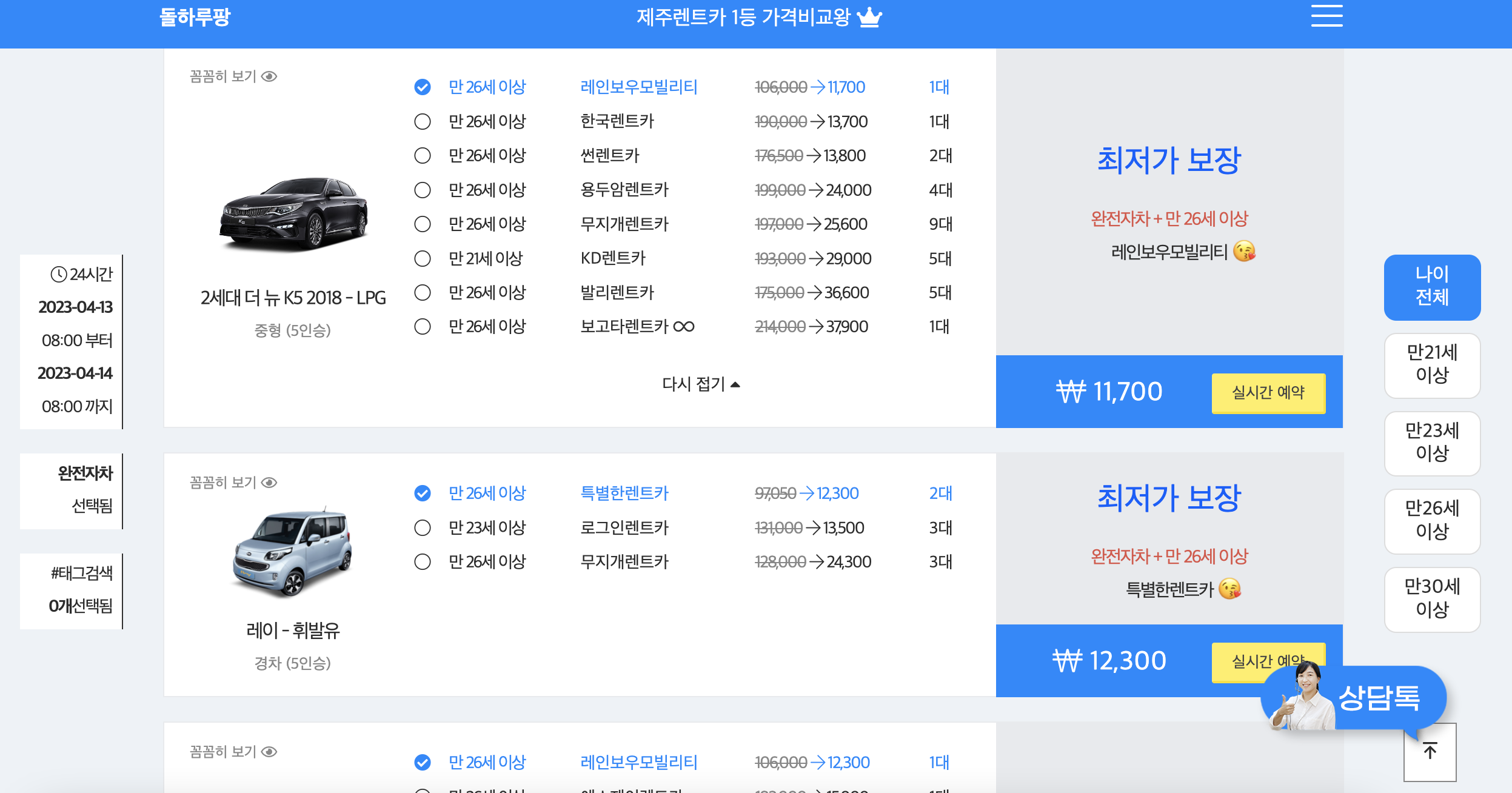Switch to the 만26세 이상 age filter

(1433, 522)
